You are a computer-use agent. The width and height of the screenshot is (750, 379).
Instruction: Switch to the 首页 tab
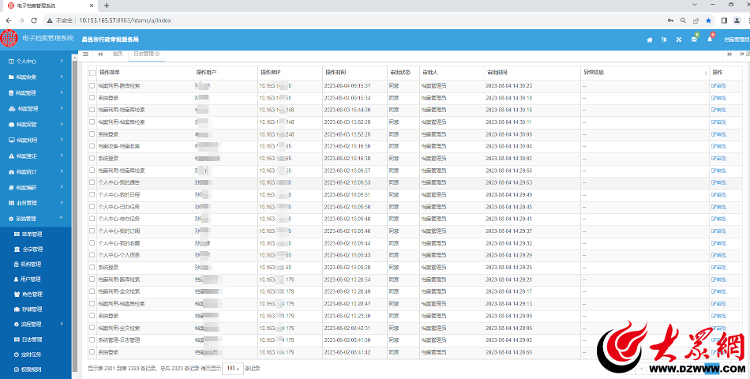(118, 54)
